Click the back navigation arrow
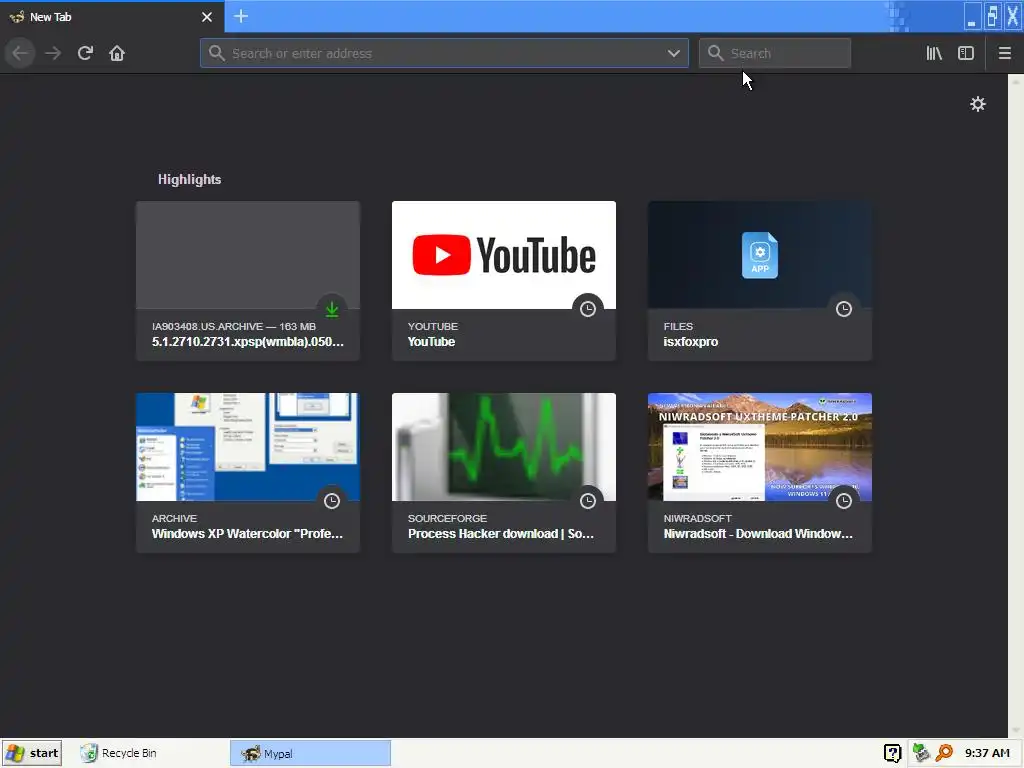Screen dimensions: 1024x768 click(x=20, y=53)
